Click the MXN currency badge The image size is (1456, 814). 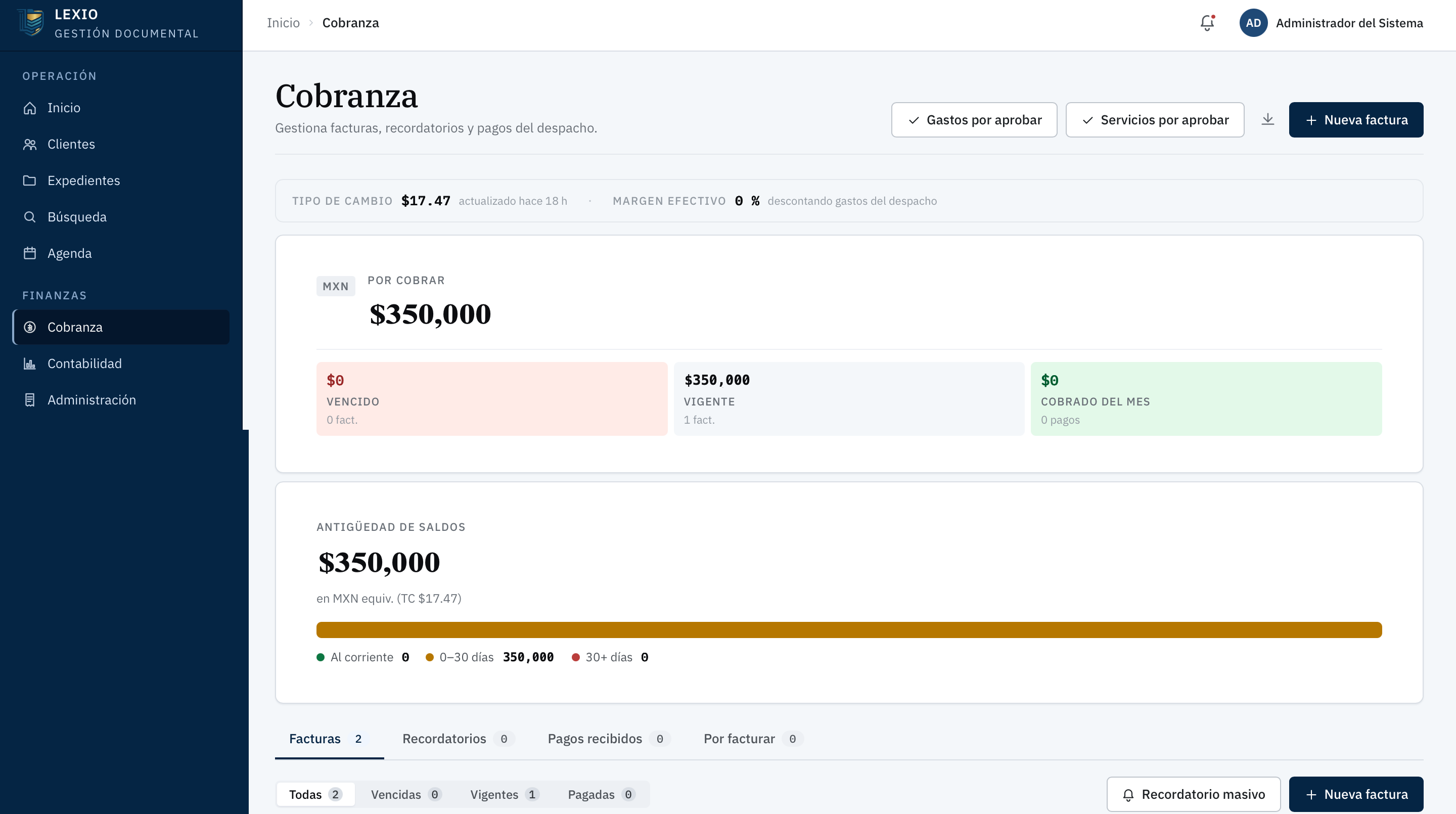click(x=336, y=286)
